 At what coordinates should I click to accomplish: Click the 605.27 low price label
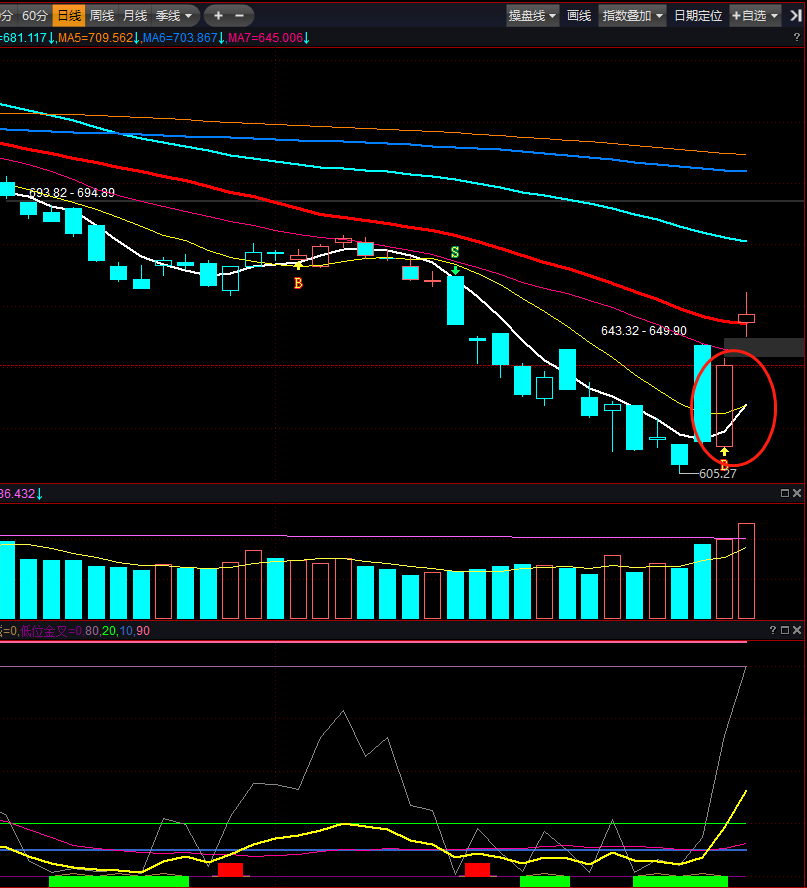(x=718, y=474)
